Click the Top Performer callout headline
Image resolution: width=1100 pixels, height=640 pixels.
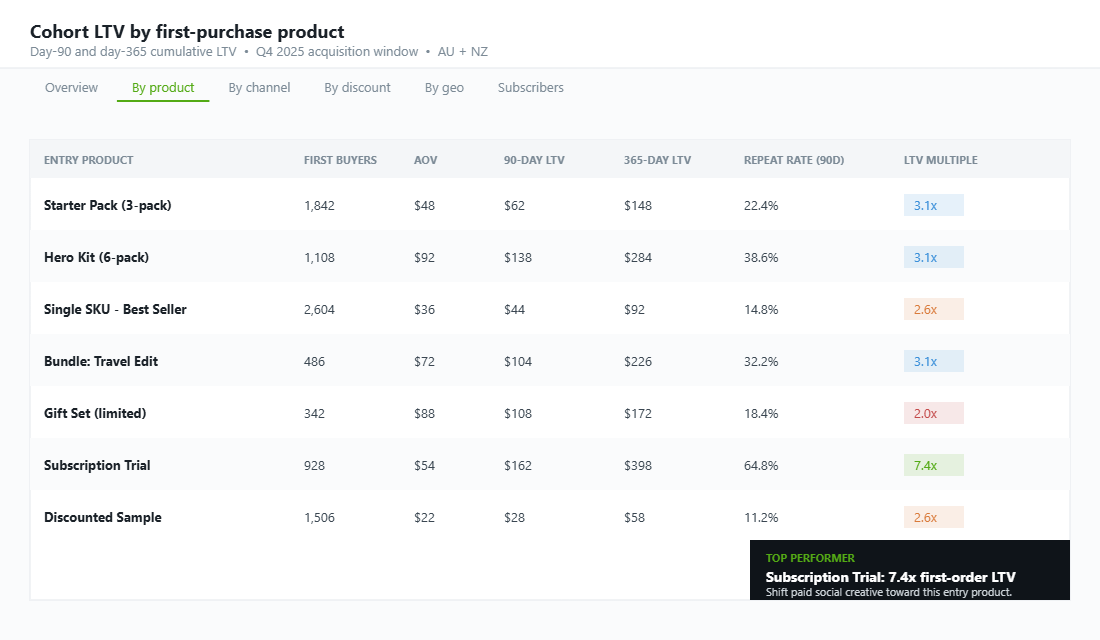(890, 577)
